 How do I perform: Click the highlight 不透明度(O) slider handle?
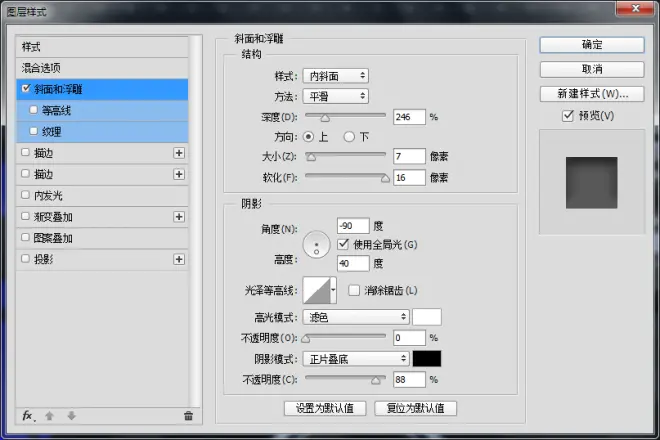tap(306, 339)
